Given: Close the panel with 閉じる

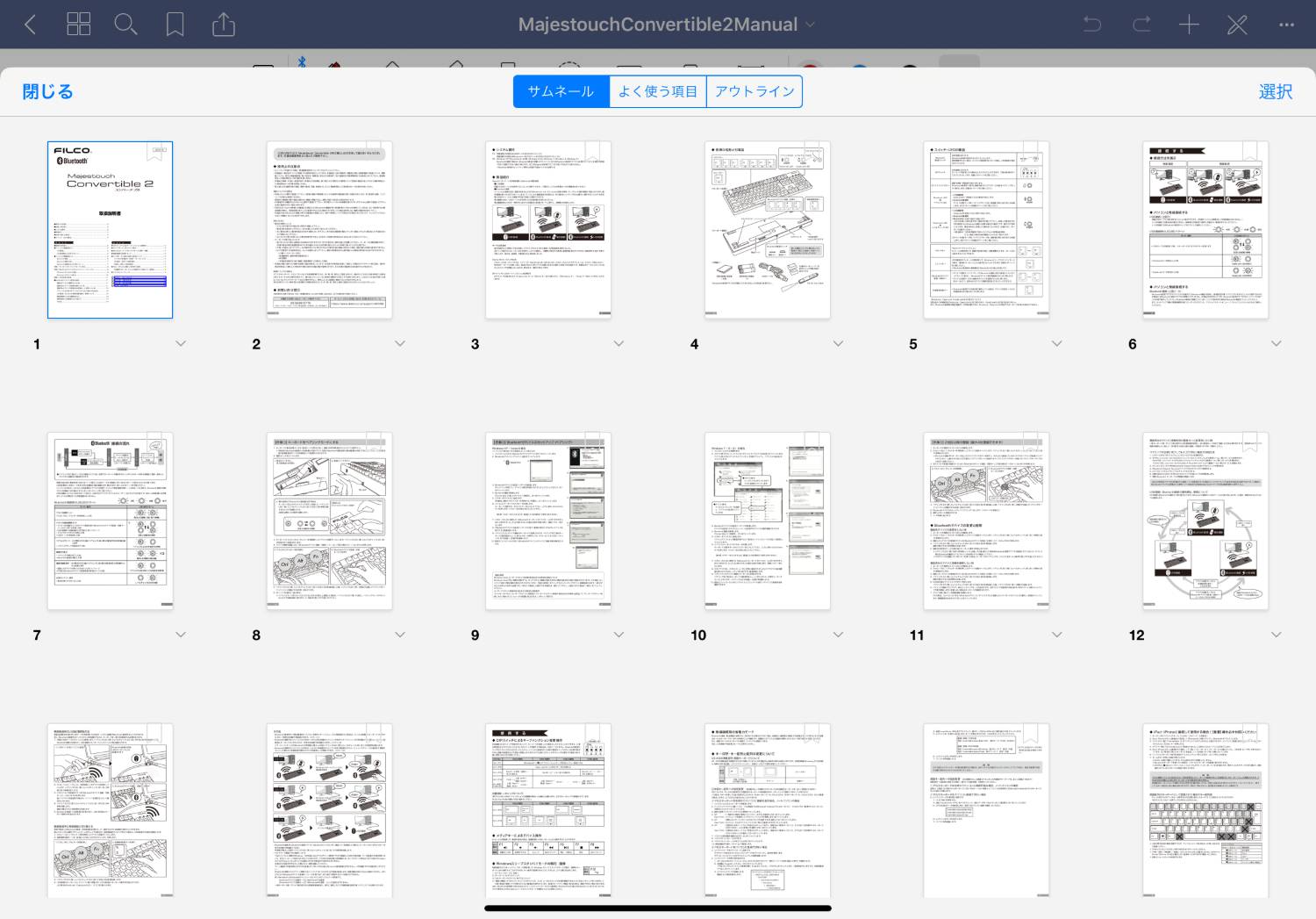Looking at the screenshot, I should click(47, 91).
